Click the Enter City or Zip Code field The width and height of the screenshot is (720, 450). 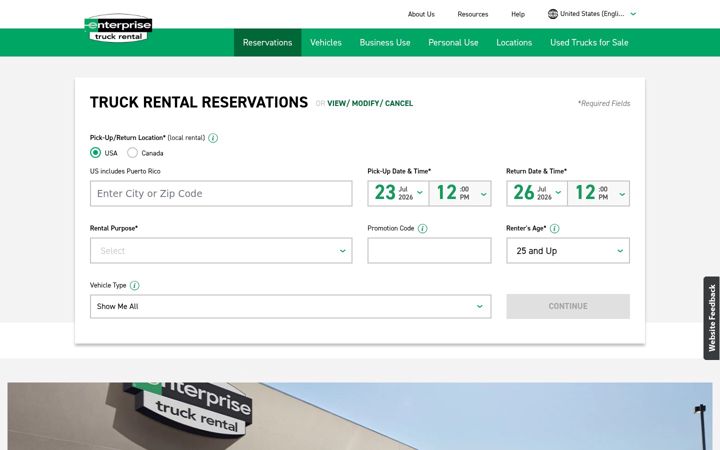tap(221, 193)
